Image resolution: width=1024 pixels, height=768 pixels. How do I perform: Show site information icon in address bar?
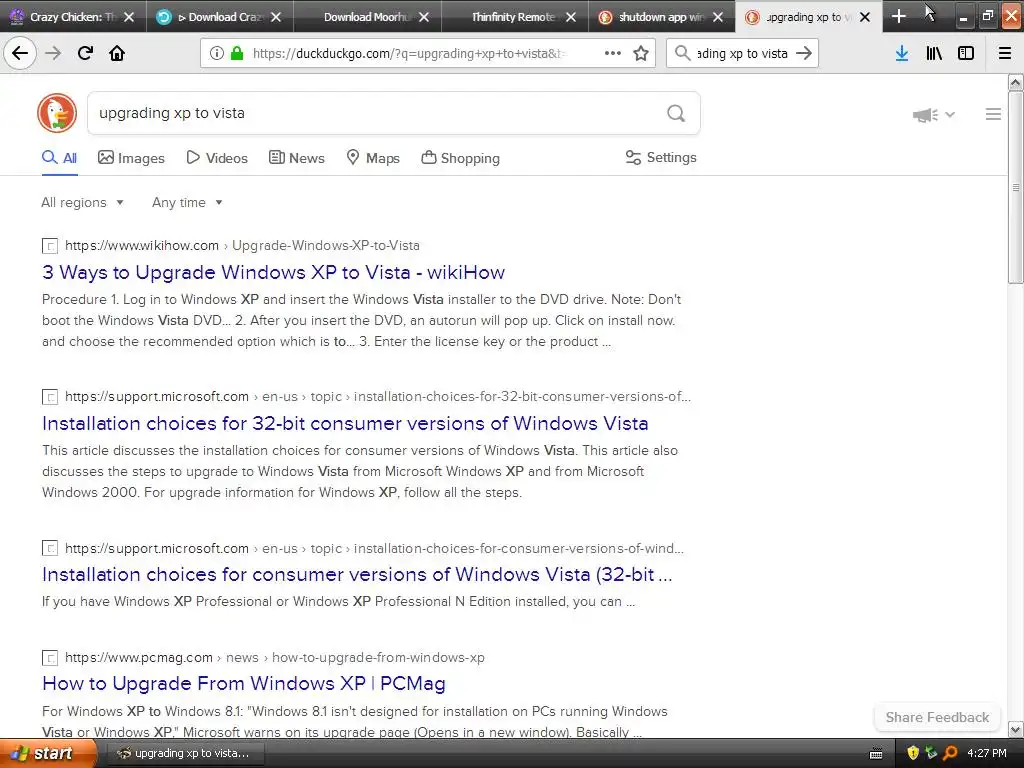click(x=217, y=54)
